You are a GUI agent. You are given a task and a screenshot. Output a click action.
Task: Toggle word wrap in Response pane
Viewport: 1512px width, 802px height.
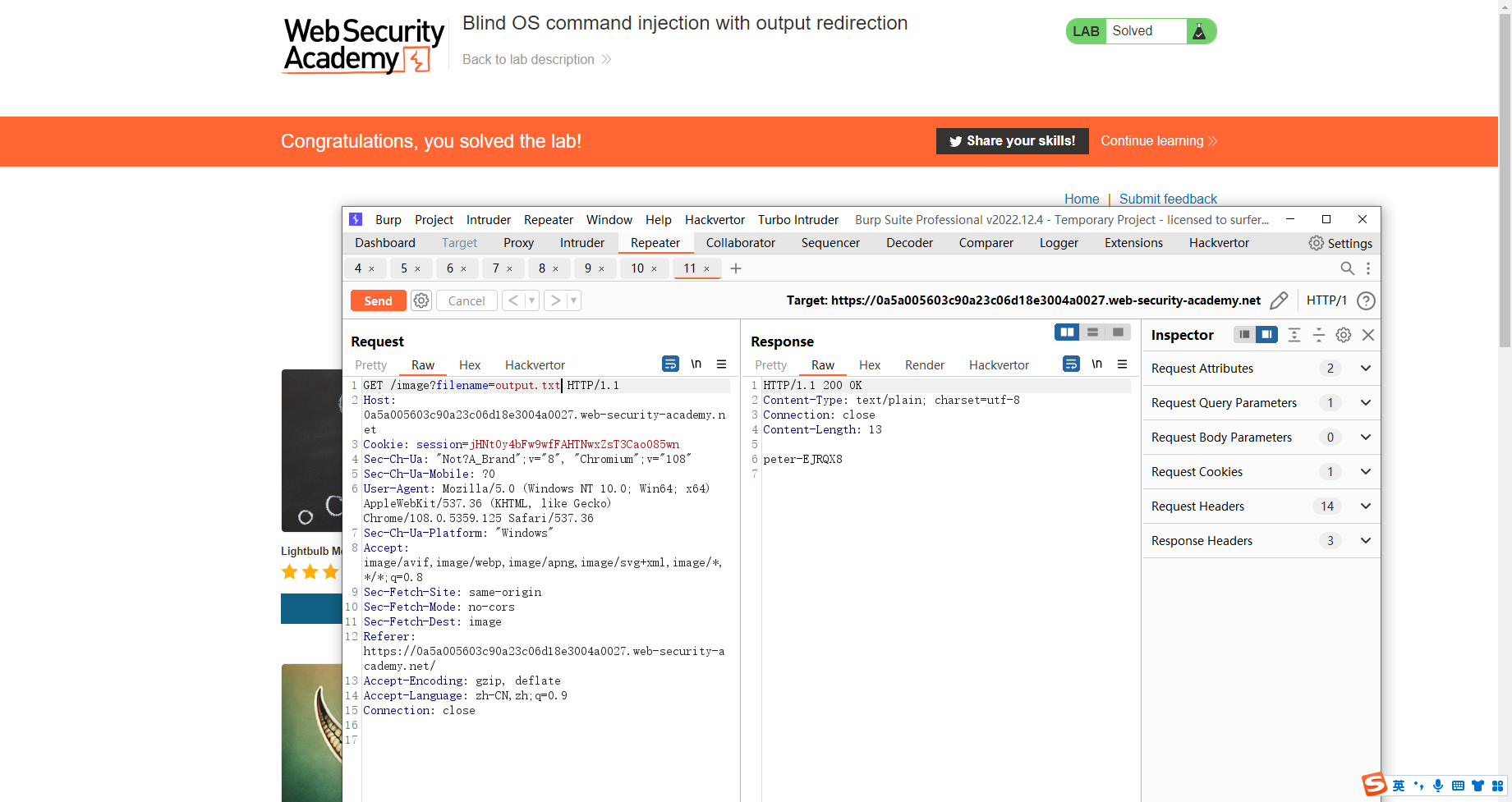tap(1071, 364)
